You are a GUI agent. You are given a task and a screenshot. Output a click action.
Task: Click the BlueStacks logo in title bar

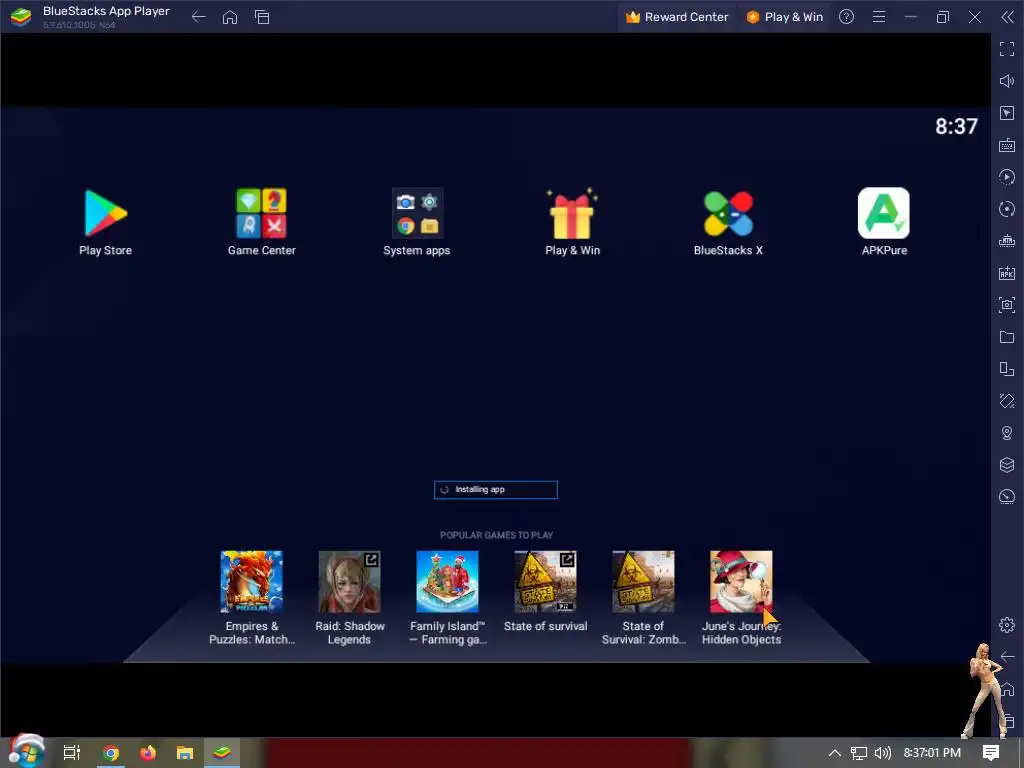[21, 17]
